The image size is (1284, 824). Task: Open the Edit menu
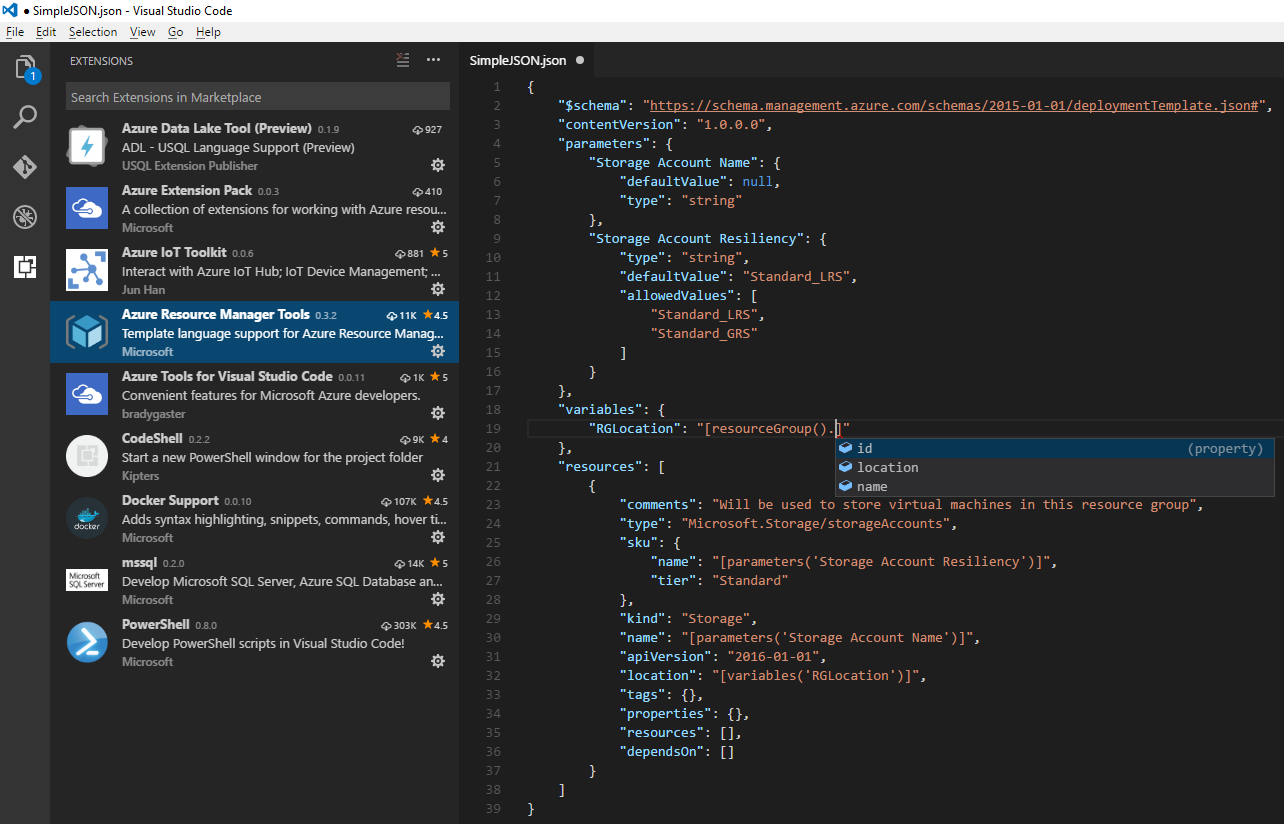tap(46, 32)
